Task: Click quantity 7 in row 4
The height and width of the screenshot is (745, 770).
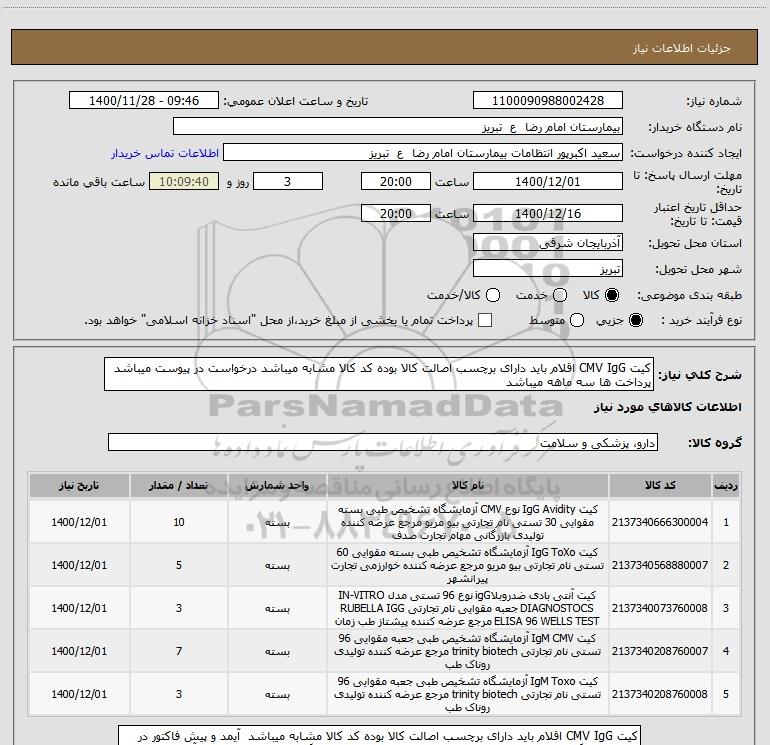Action: 179,651
